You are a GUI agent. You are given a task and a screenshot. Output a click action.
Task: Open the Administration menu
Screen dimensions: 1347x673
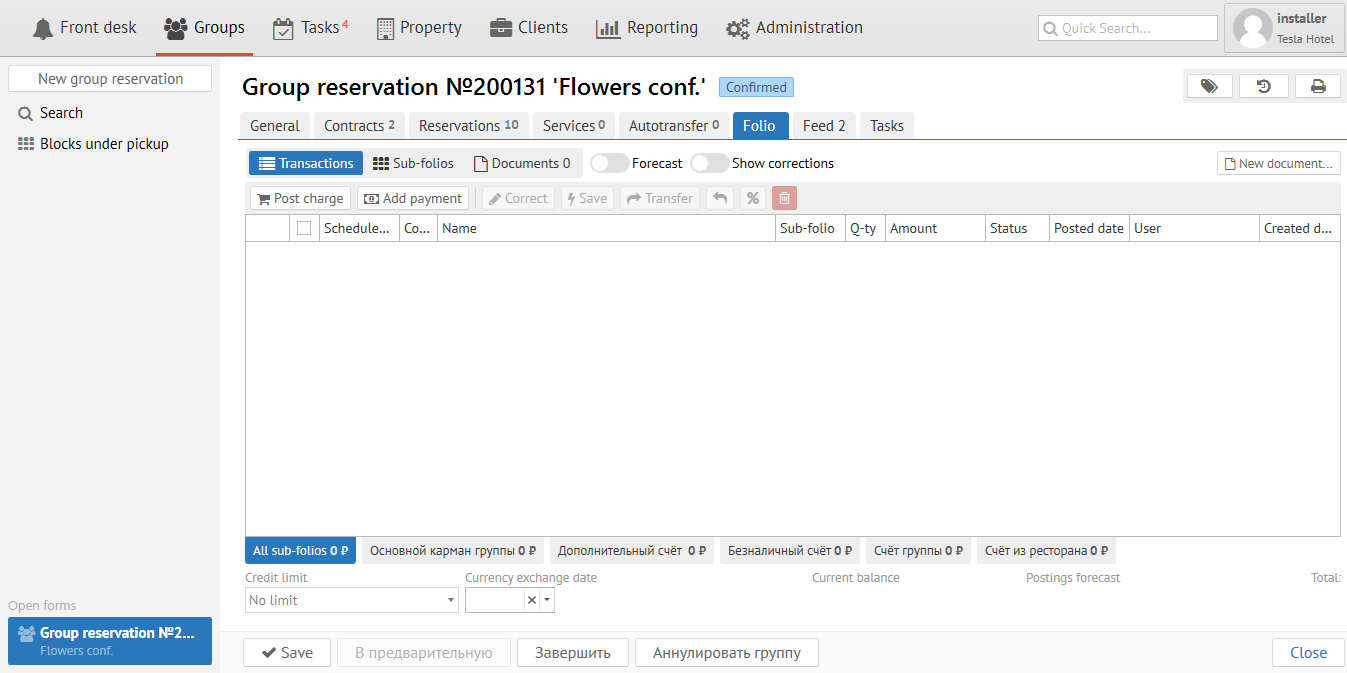pos(794,28)
